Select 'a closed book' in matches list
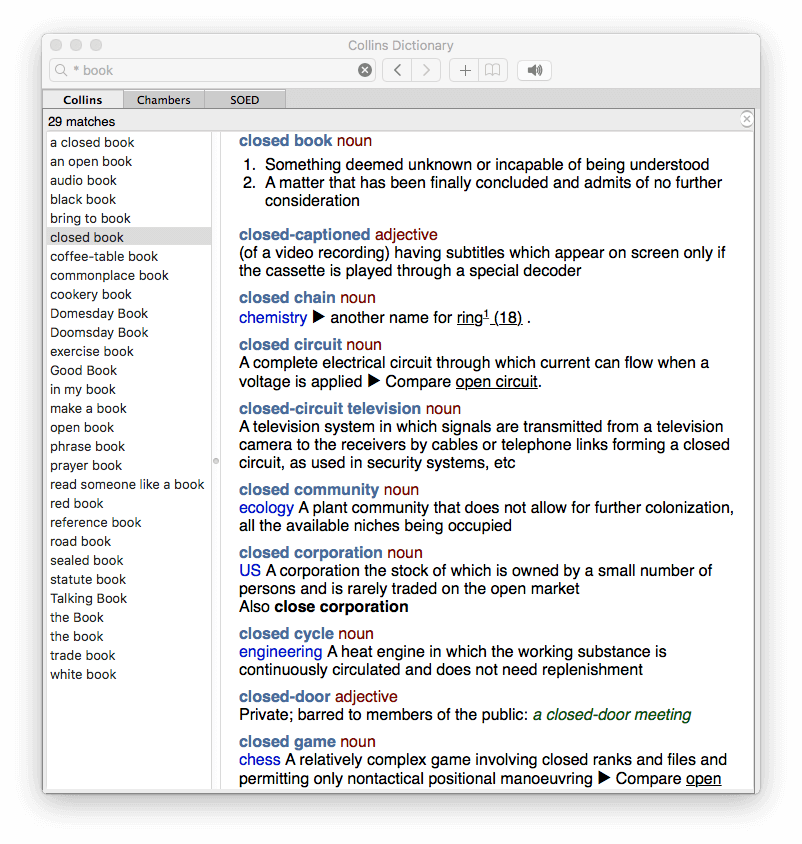Screen dimensions: 802x844 pyautogui.click(x=129, y=143)
